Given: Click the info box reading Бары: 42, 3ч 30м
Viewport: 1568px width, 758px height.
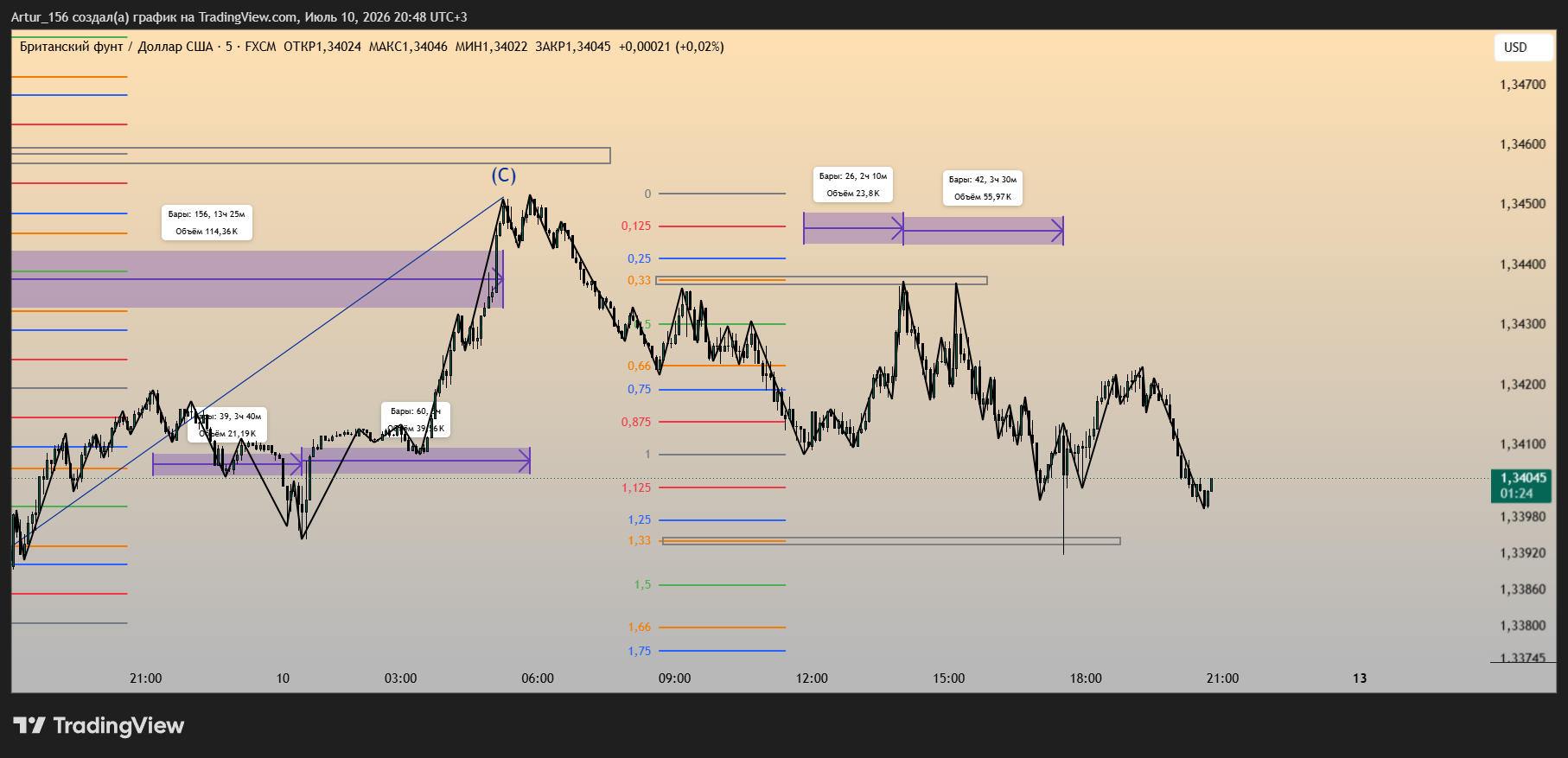Looking at the screenshot, I should point(983,188).
